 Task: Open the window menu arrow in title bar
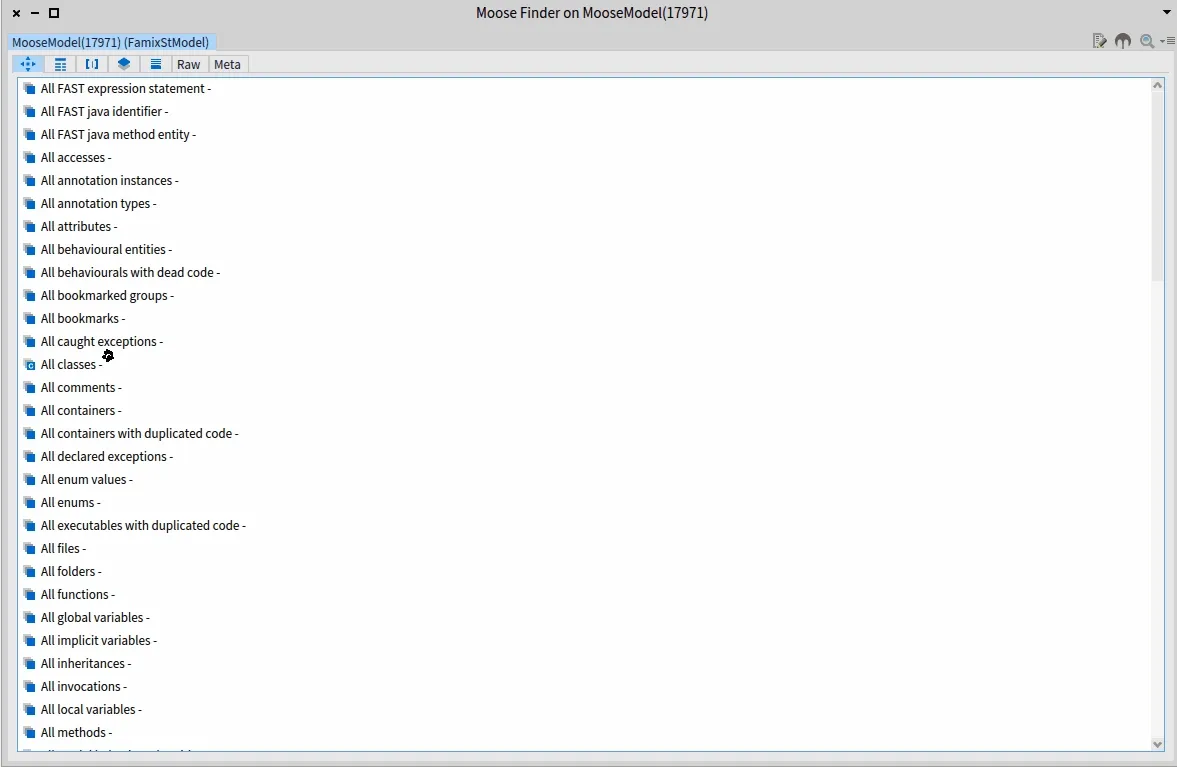[x=1166, y=13]
